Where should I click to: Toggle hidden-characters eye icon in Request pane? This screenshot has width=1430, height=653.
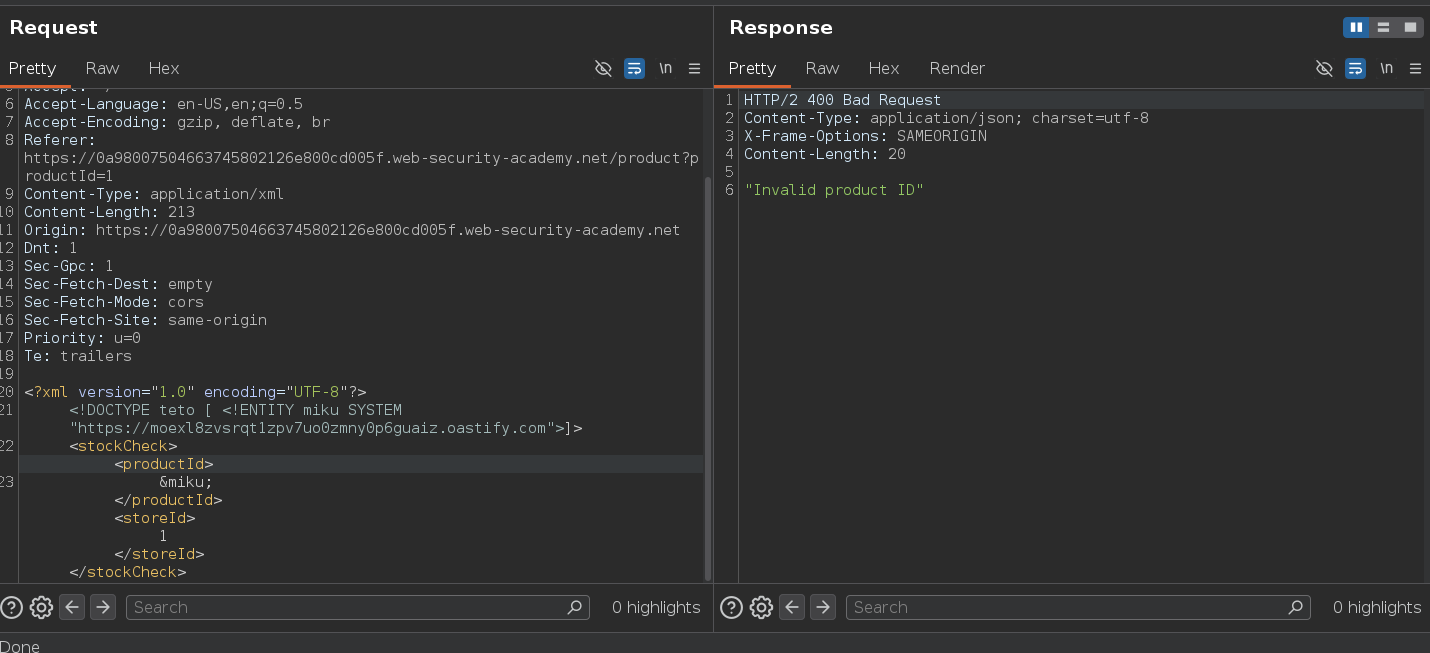[603, 68]
